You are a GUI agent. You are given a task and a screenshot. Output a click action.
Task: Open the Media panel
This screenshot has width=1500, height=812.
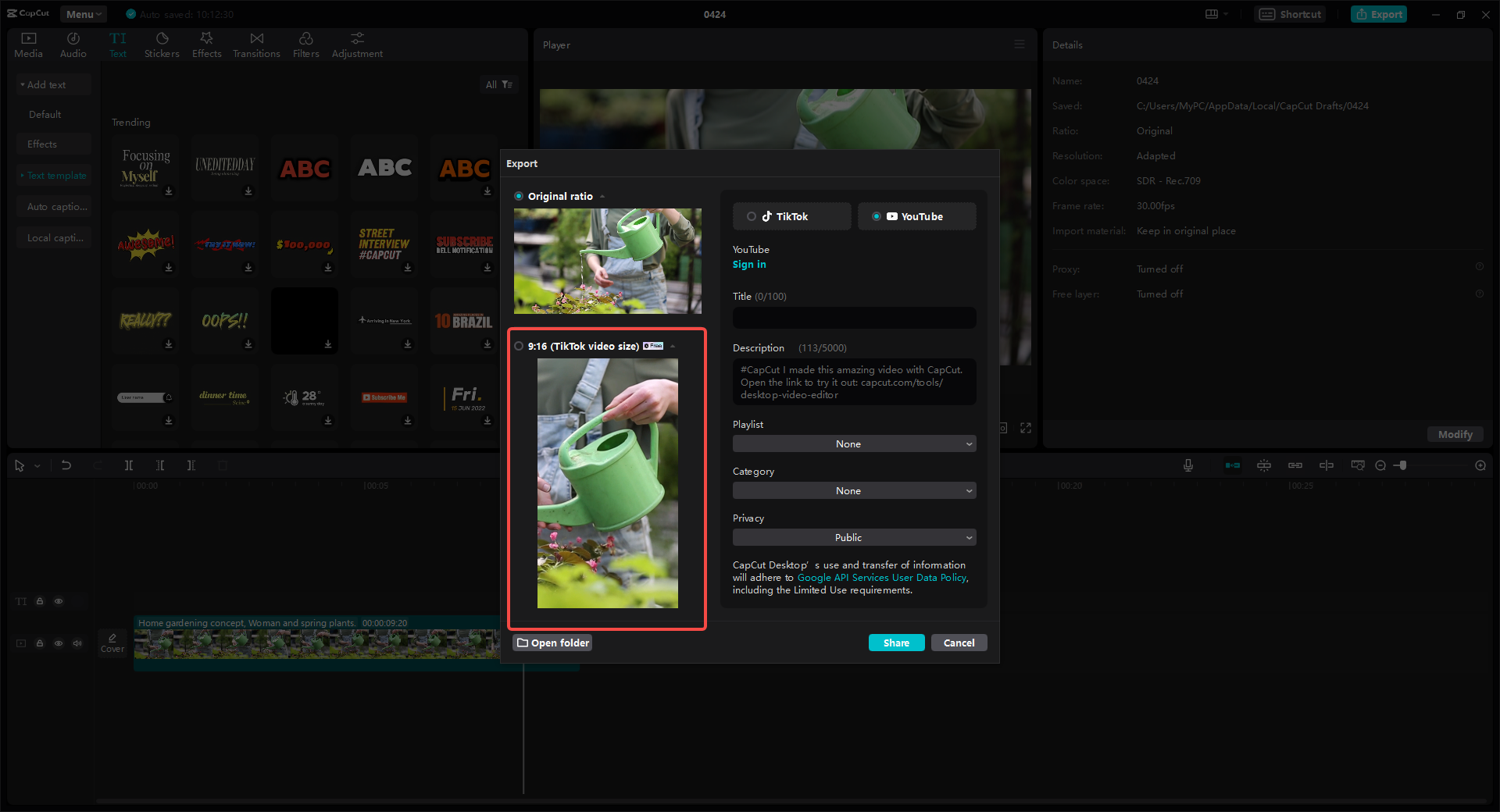tap(28, 45)
